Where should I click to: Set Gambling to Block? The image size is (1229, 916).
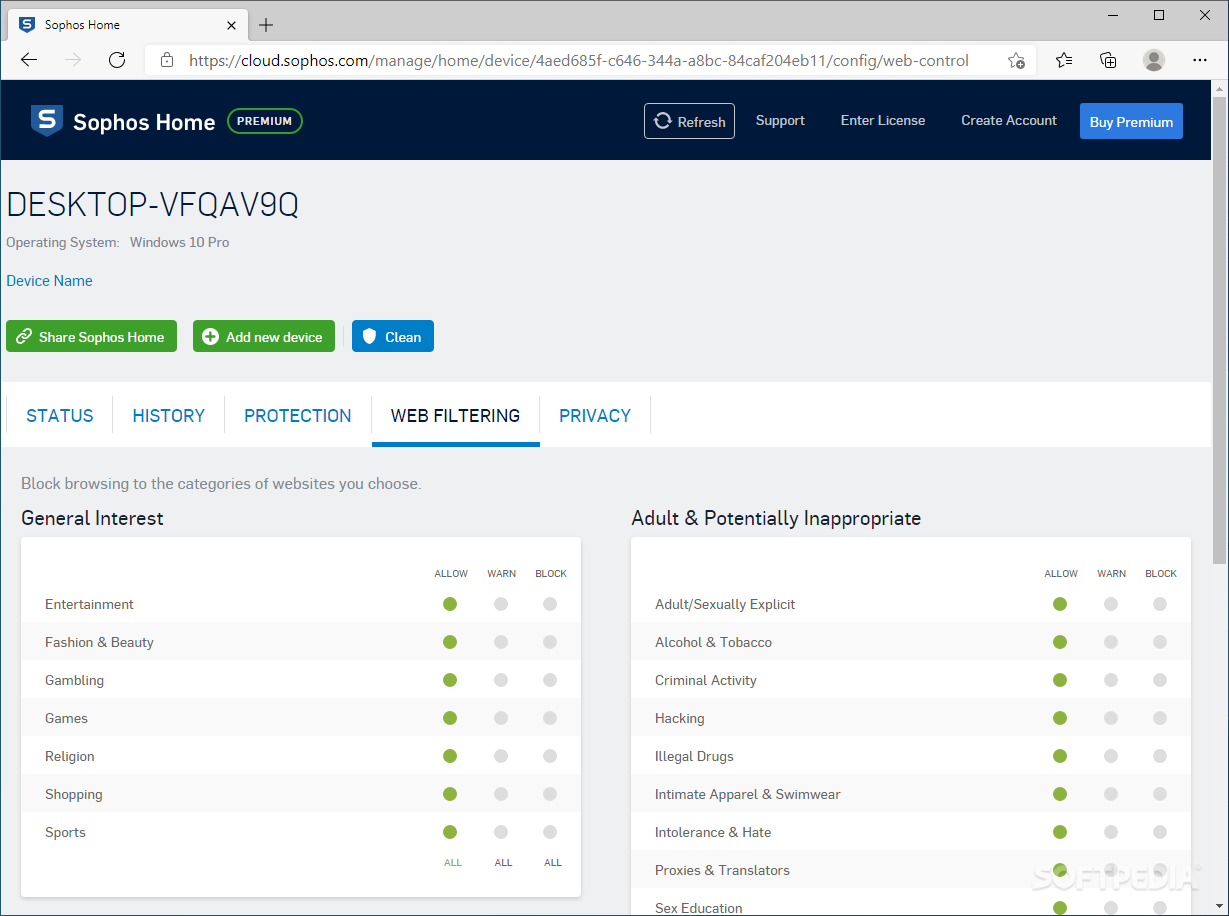[x=550, y=680]
